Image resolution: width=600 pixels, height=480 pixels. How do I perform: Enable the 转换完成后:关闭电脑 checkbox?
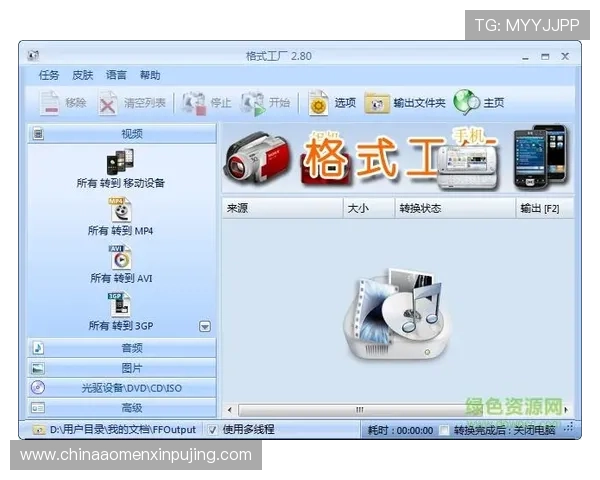(444, 430)
